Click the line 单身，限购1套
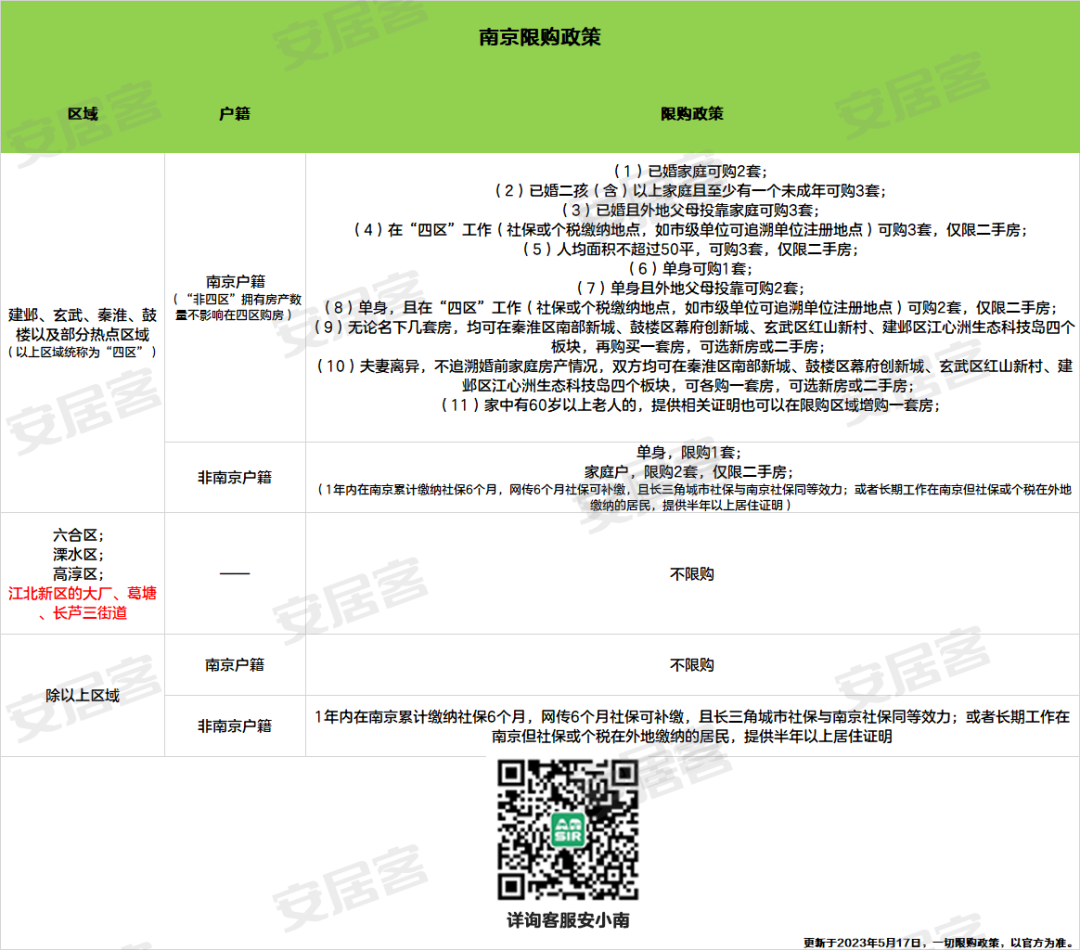Screen dimensions: 1080x950 coord(689,453)
